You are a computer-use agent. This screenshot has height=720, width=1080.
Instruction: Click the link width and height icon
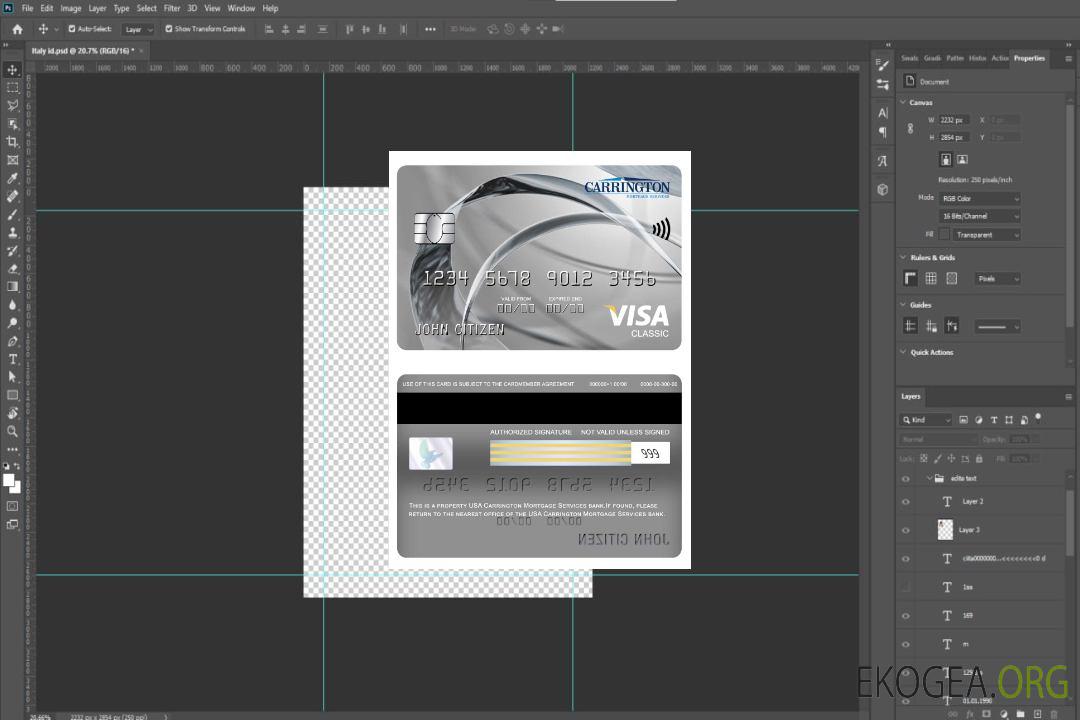pyautogui.click(x=911, y=129)
